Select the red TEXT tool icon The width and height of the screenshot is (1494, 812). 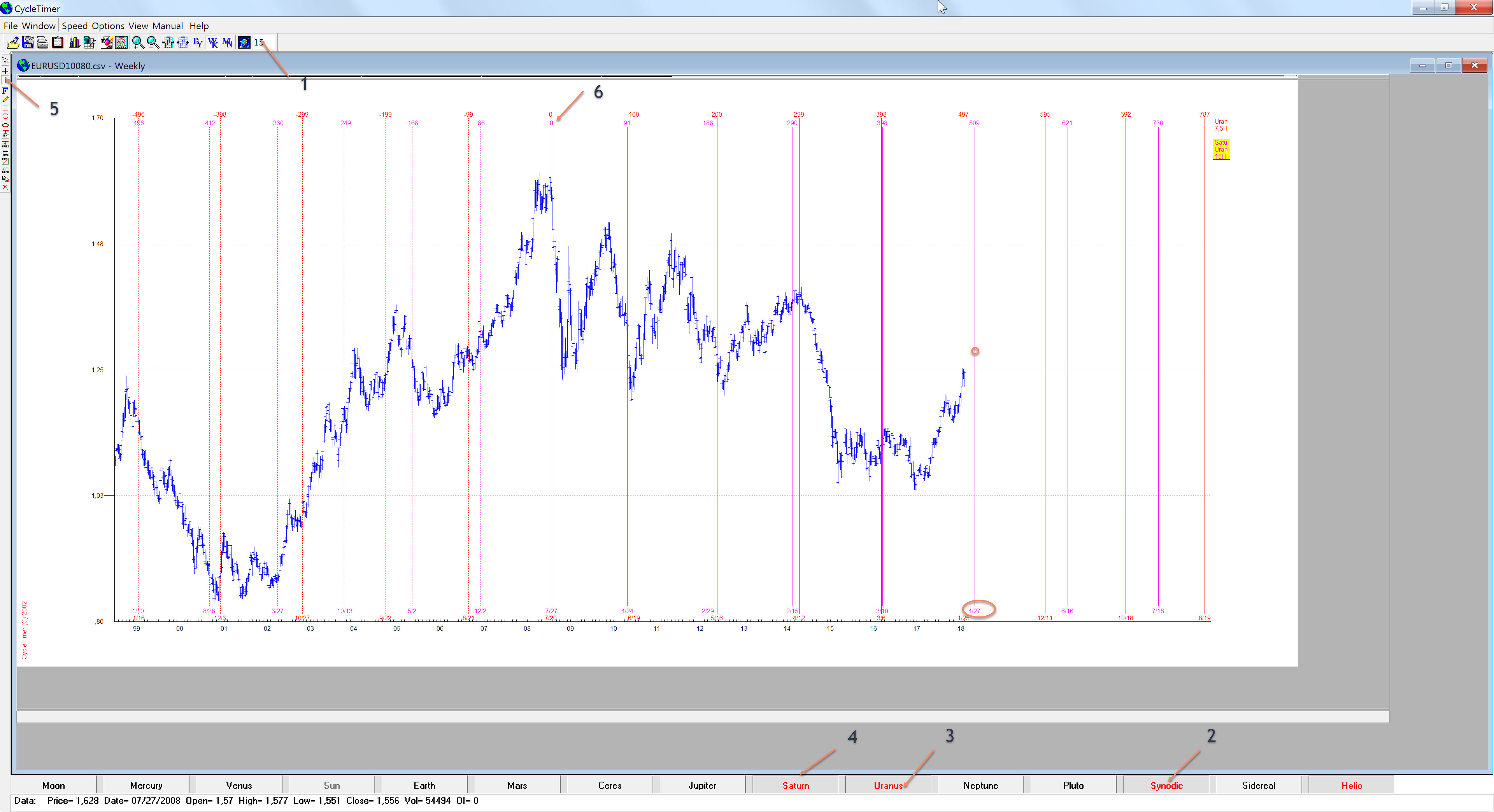5,133
